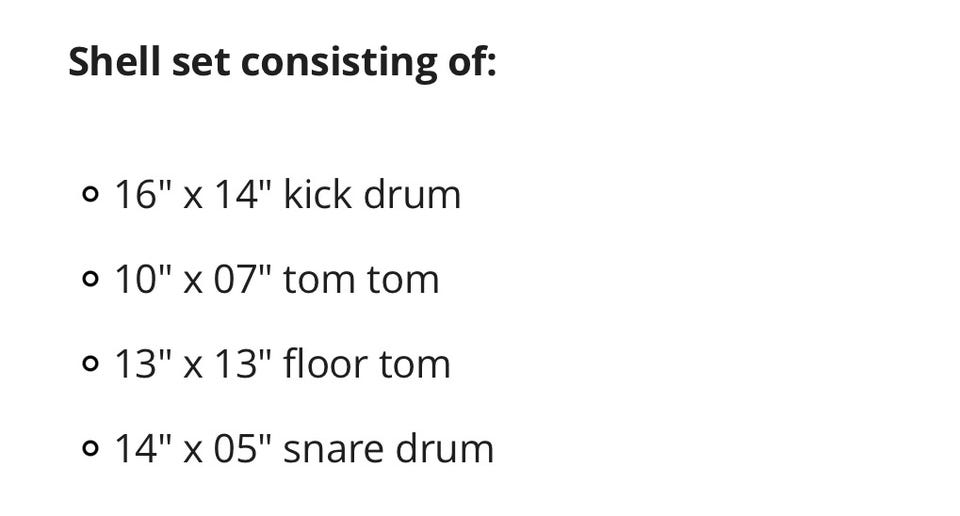The height and width of the screenshot is (516, 960).
Task: Click the bullet beside the kick drum item
Action: pos(90,195)
